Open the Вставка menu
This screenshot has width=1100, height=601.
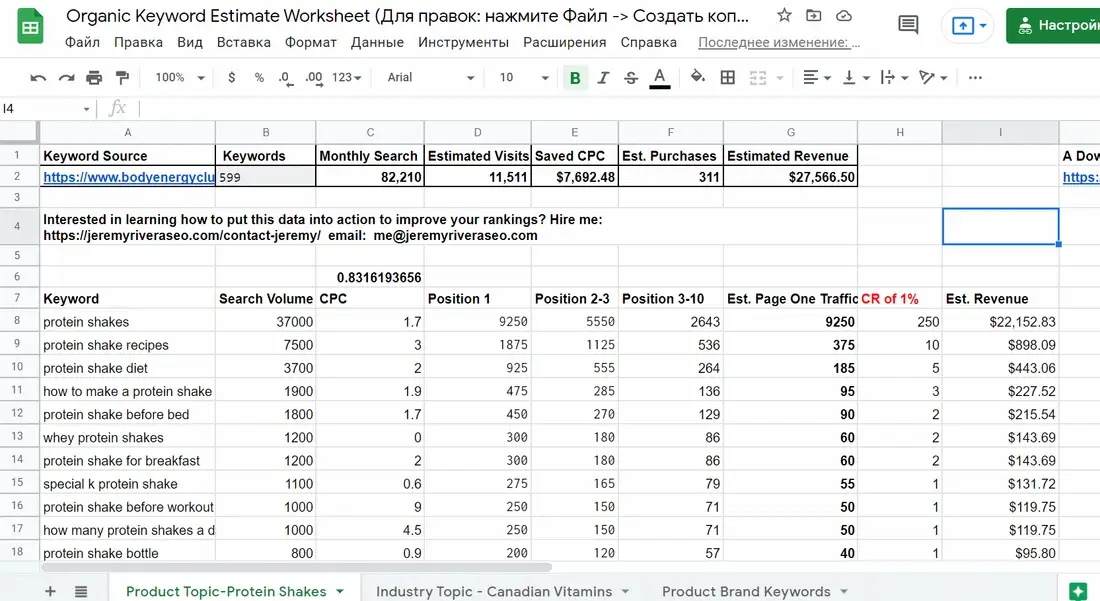click(x=243, y=42)
